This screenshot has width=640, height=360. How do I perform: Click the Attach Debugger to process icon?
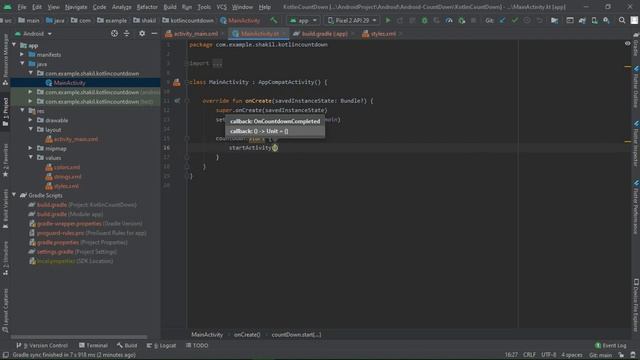tap(461, 20)
